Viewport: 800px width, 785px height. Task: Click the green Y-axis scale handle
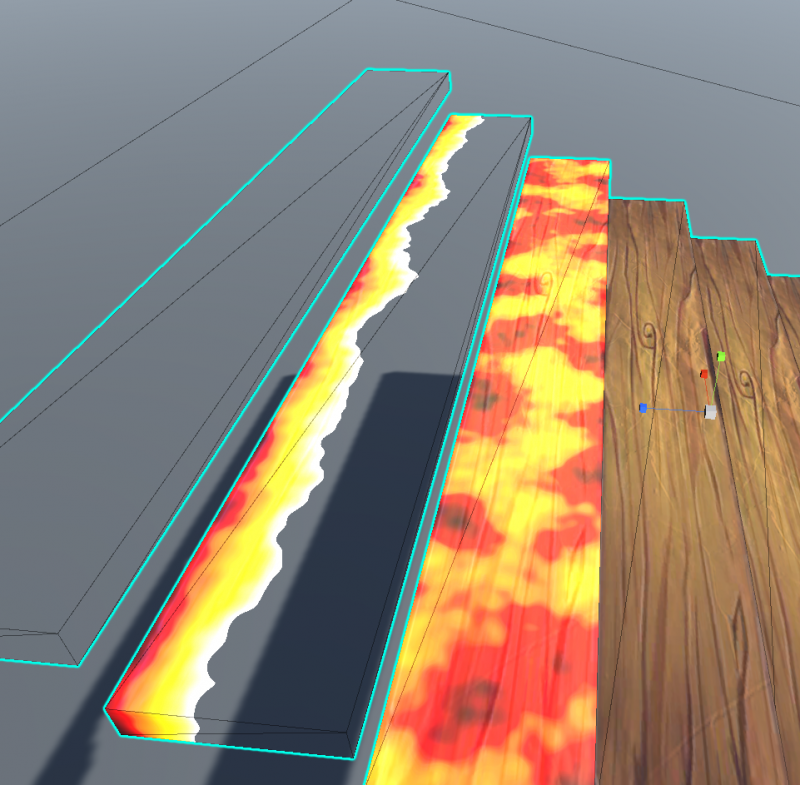(720, 356)
